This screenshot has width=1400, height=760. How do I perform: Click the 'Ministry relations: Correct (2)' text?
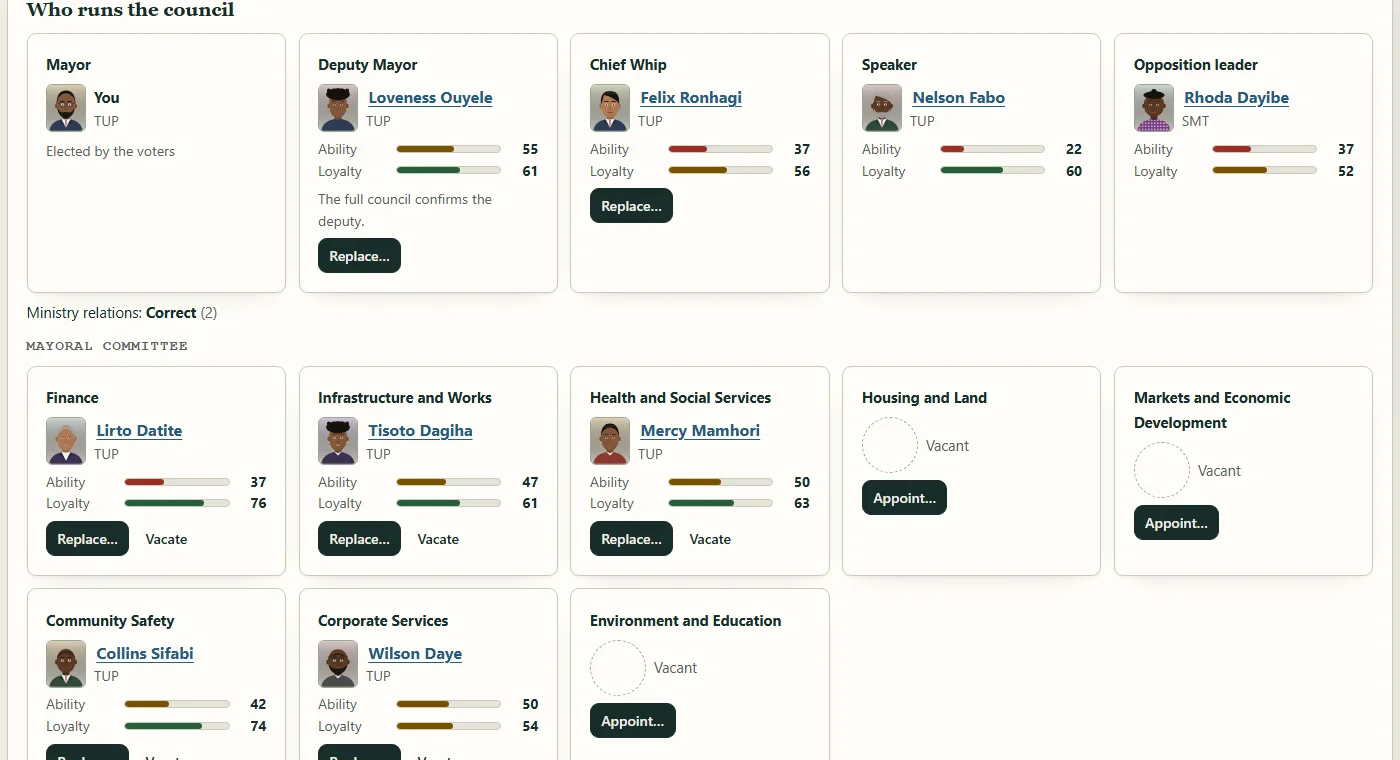tap(122, 313)
